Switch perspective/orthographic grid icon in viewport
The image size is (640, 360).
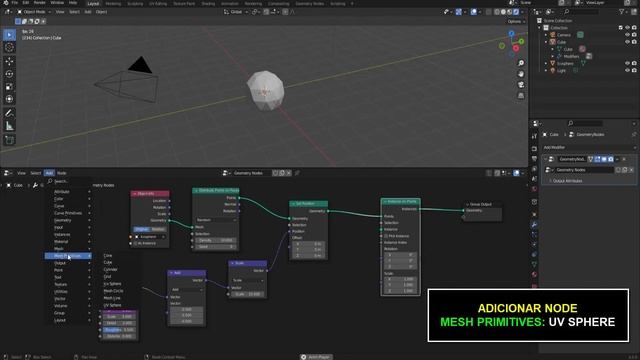tap(521, 96)
